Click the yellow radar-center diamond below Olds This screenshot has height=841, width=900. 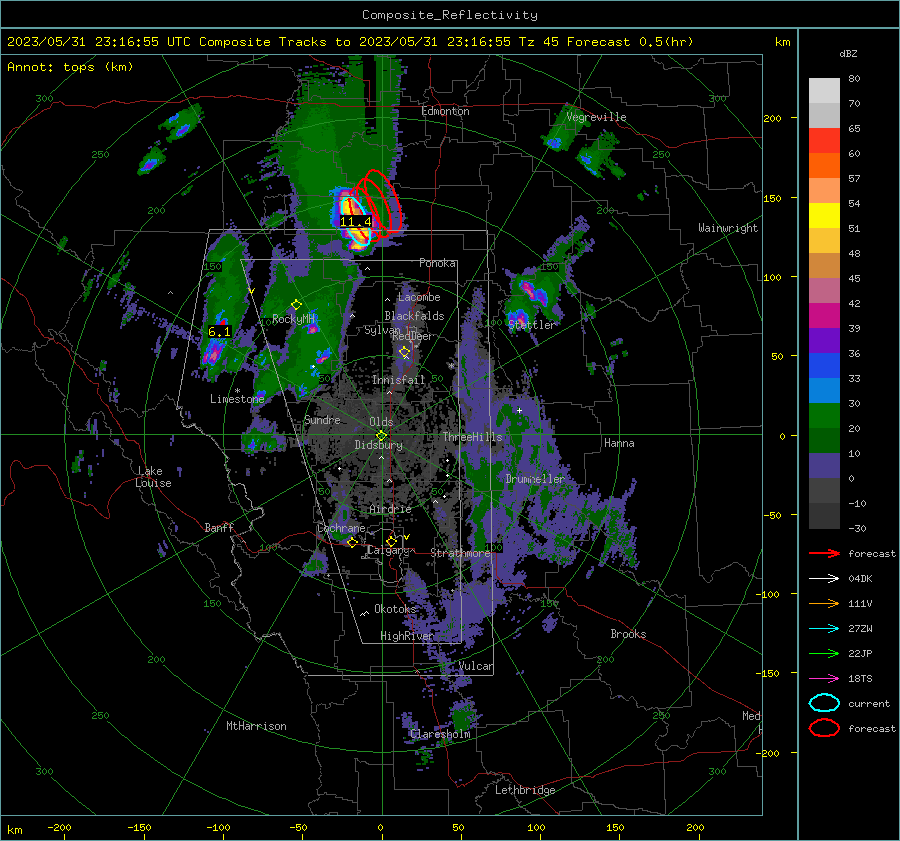pos(381,436)
